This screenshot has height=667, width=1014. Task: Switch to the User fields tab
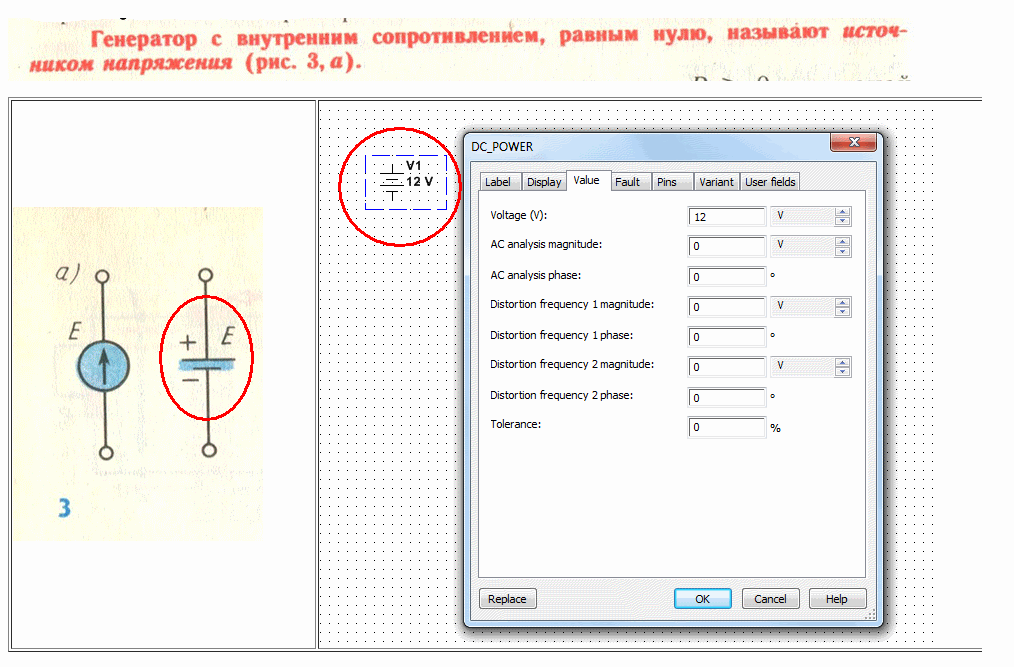point(770,182)
